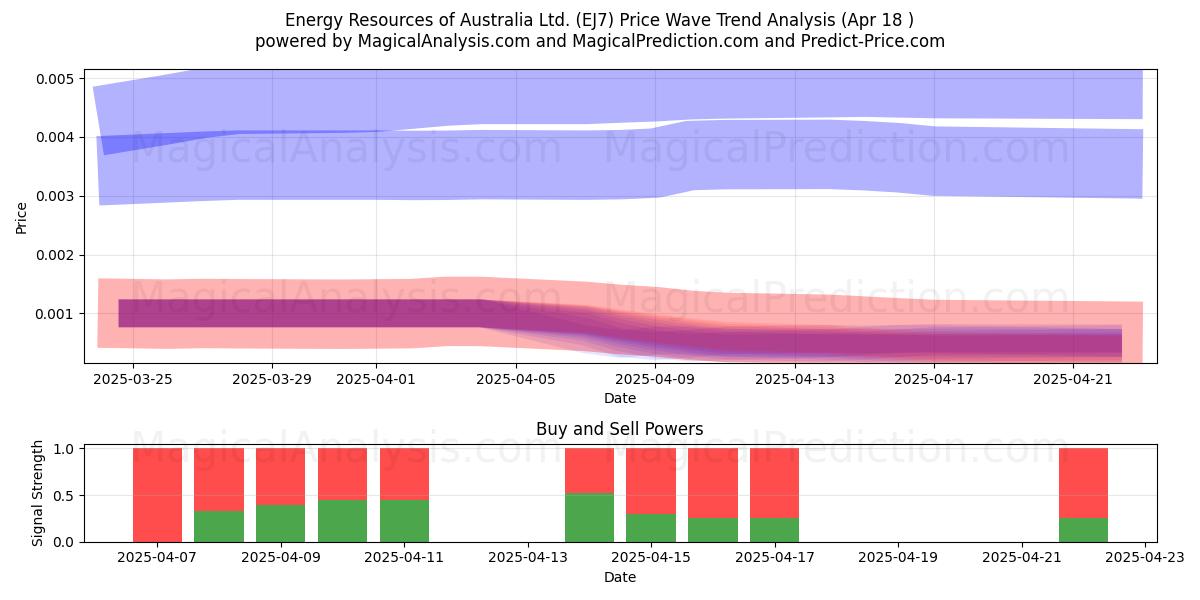Click the 0.001 price tick label
Screen dimensions: 1200x600
(57, 315)
